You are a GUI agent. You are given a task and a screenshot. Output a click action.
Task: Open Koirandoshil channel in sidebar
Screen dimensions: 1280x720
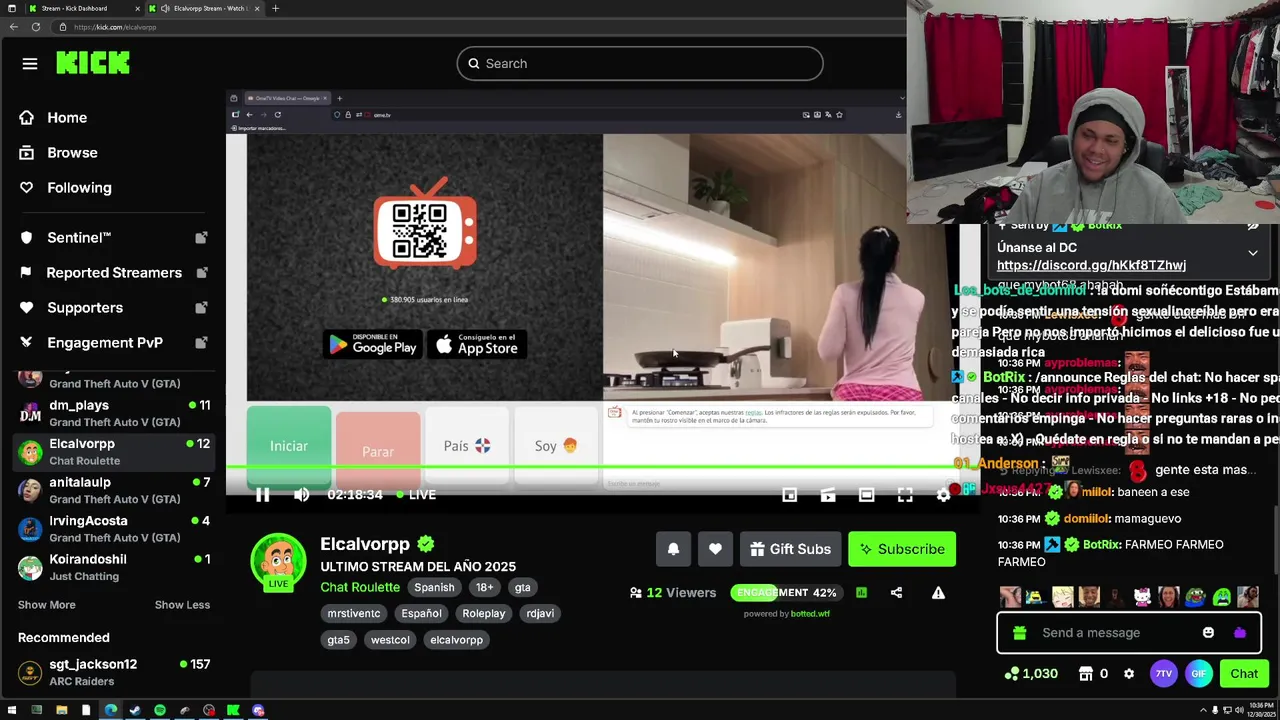(x=114, y=567)
